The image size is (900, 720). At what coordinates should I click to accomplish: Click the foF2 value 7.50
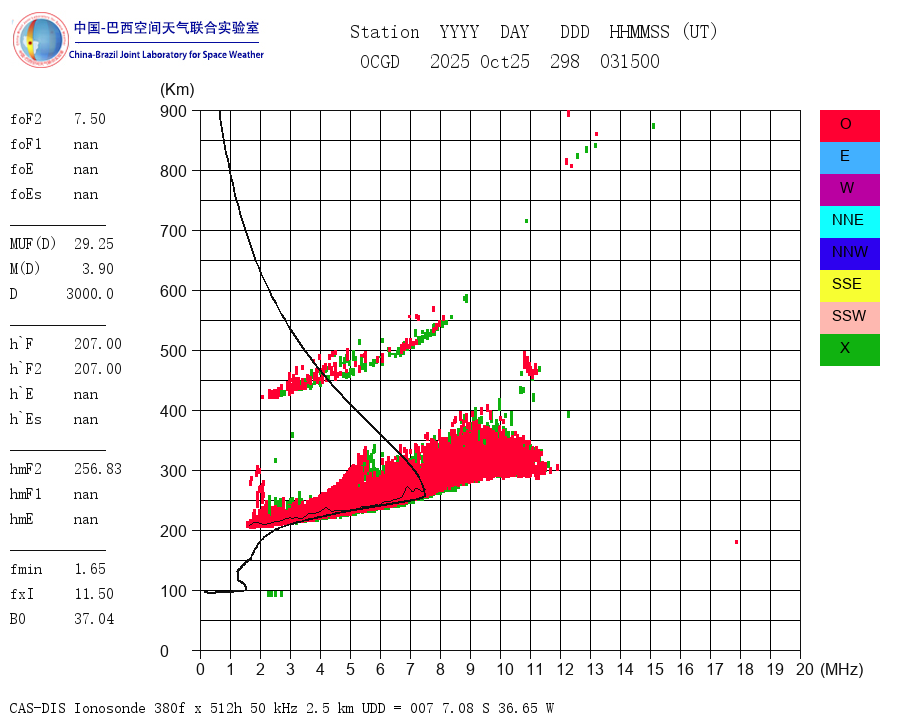tap(90, 119)
